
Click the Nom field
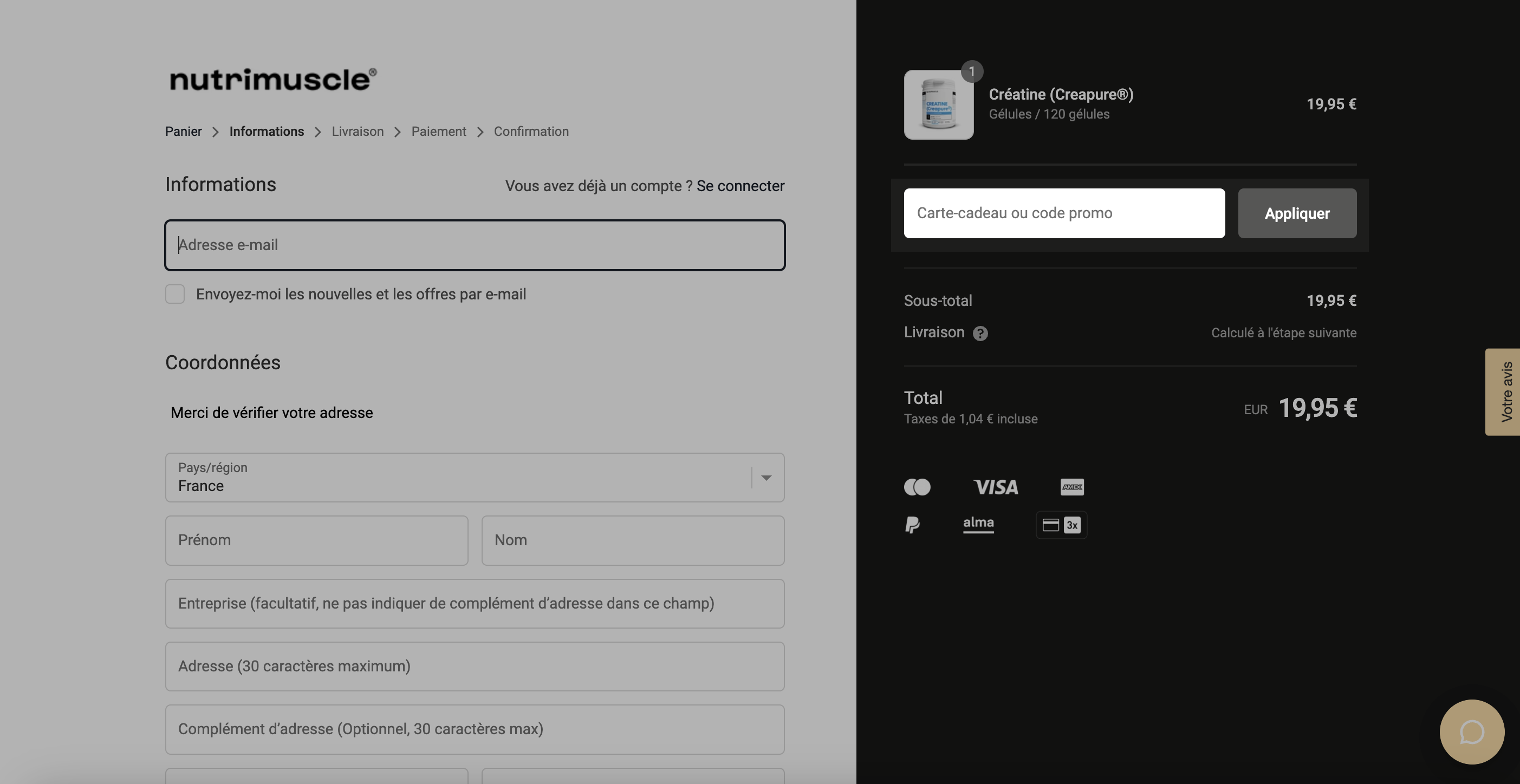click(633, 540)
